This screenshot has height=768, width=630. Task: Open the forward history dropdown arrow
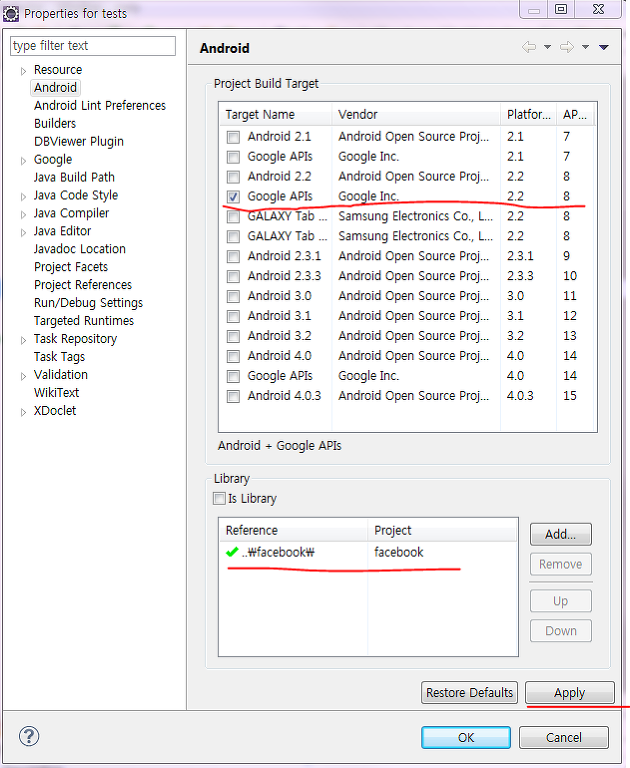(585, 47)
